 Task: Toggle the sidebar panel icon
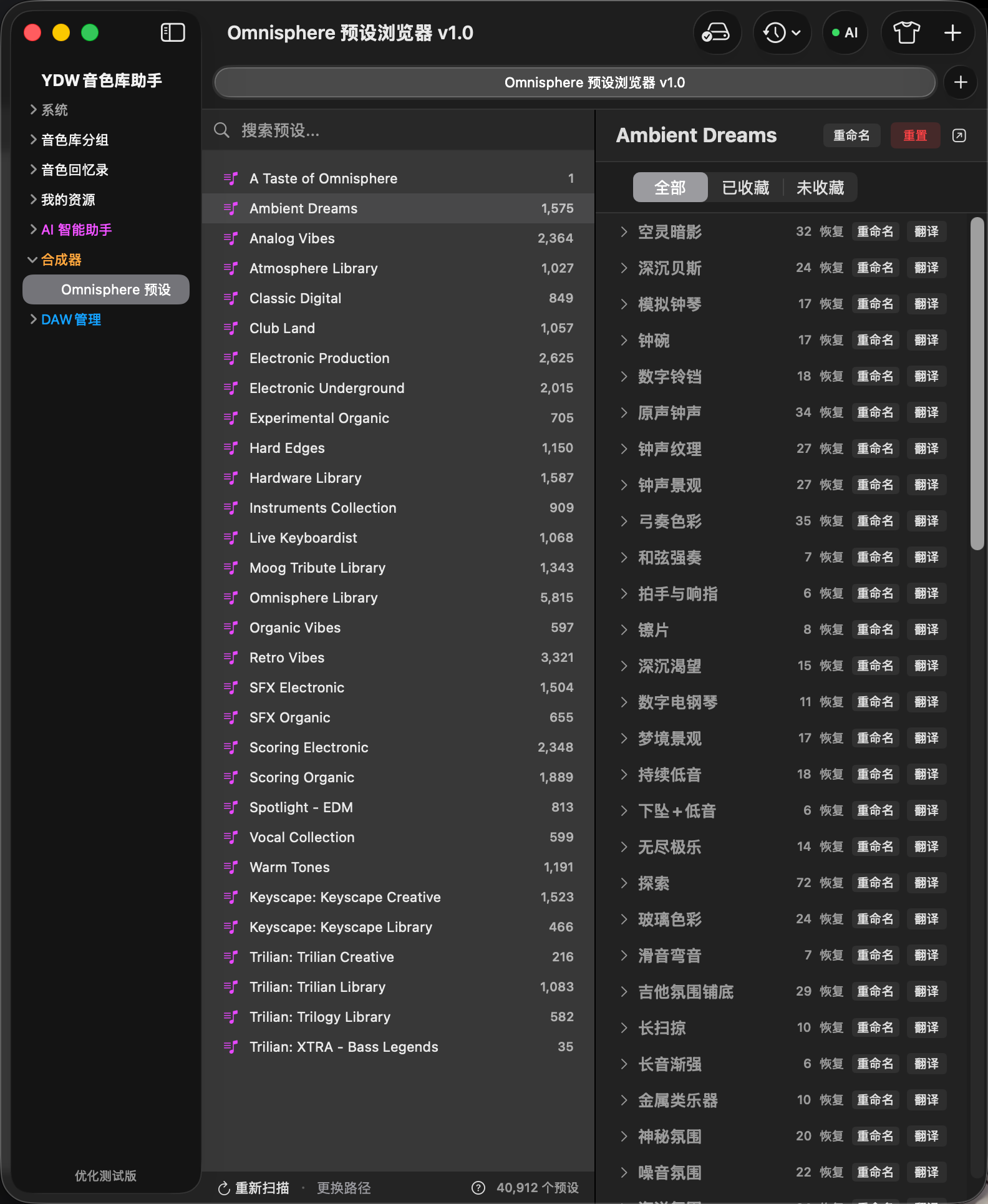[173, 32]
